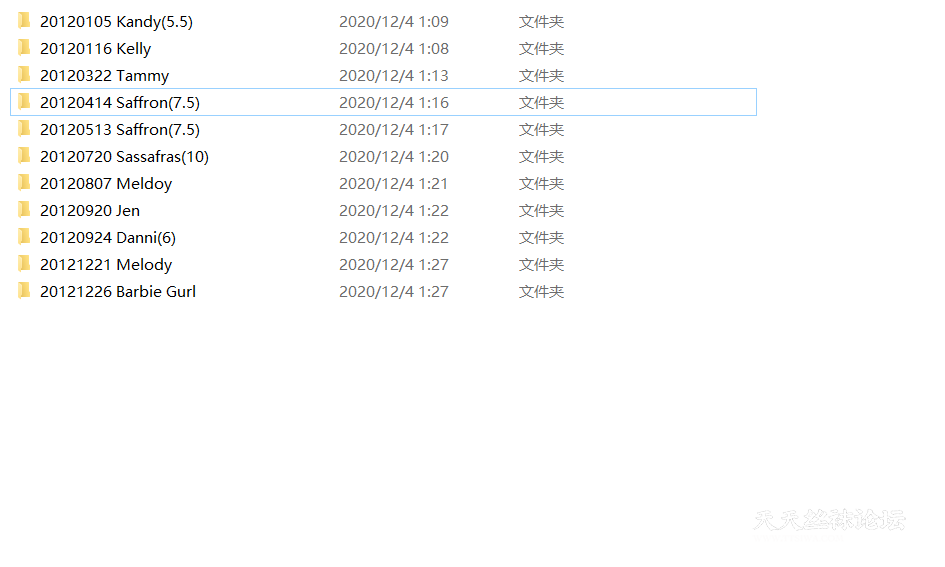
Task: Click the 20120720 Sassafras(10) folder name
Action: [124, 157]
